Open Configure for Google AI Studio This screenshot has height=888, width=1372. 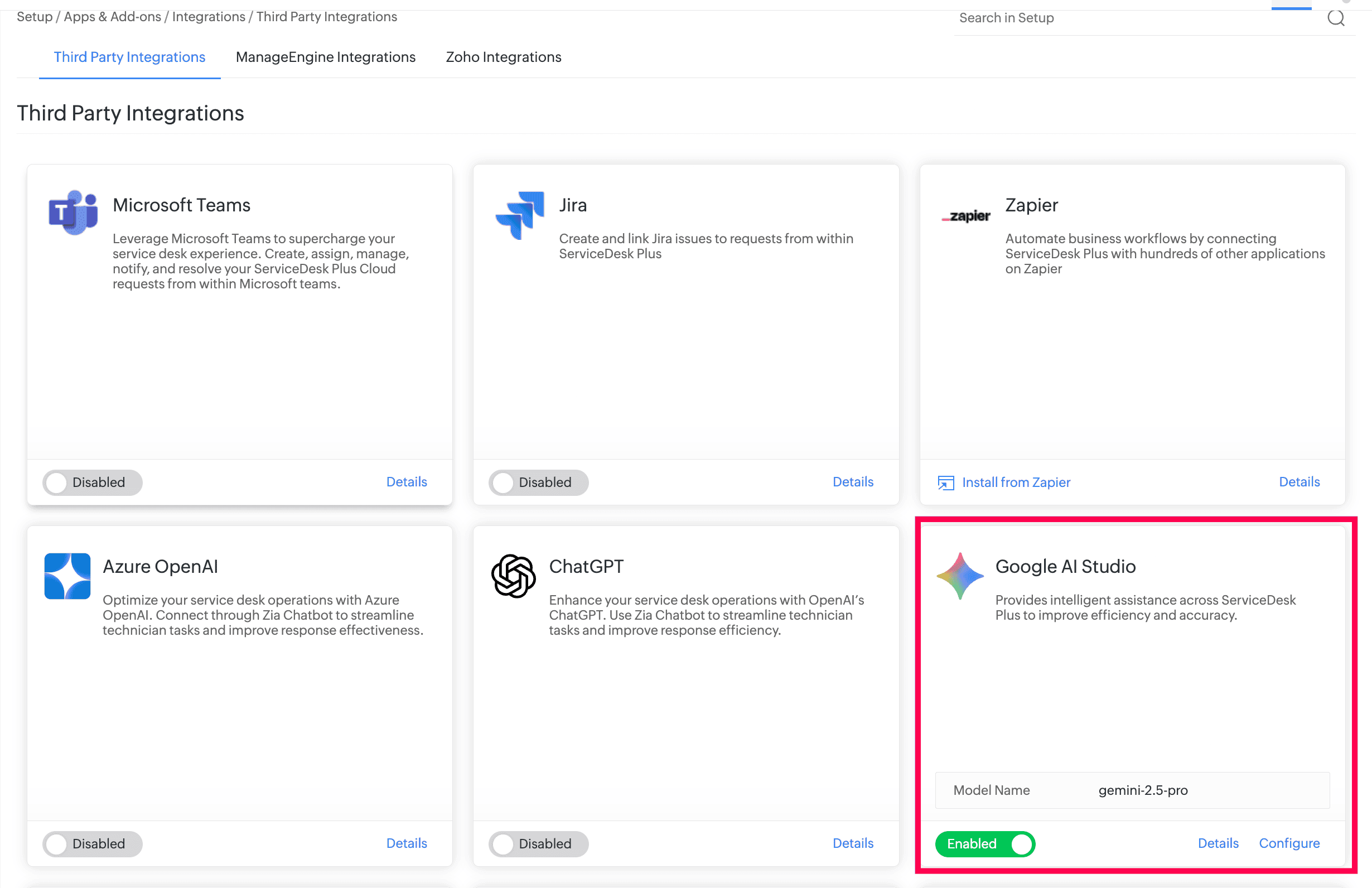[x=1289, y=843]
